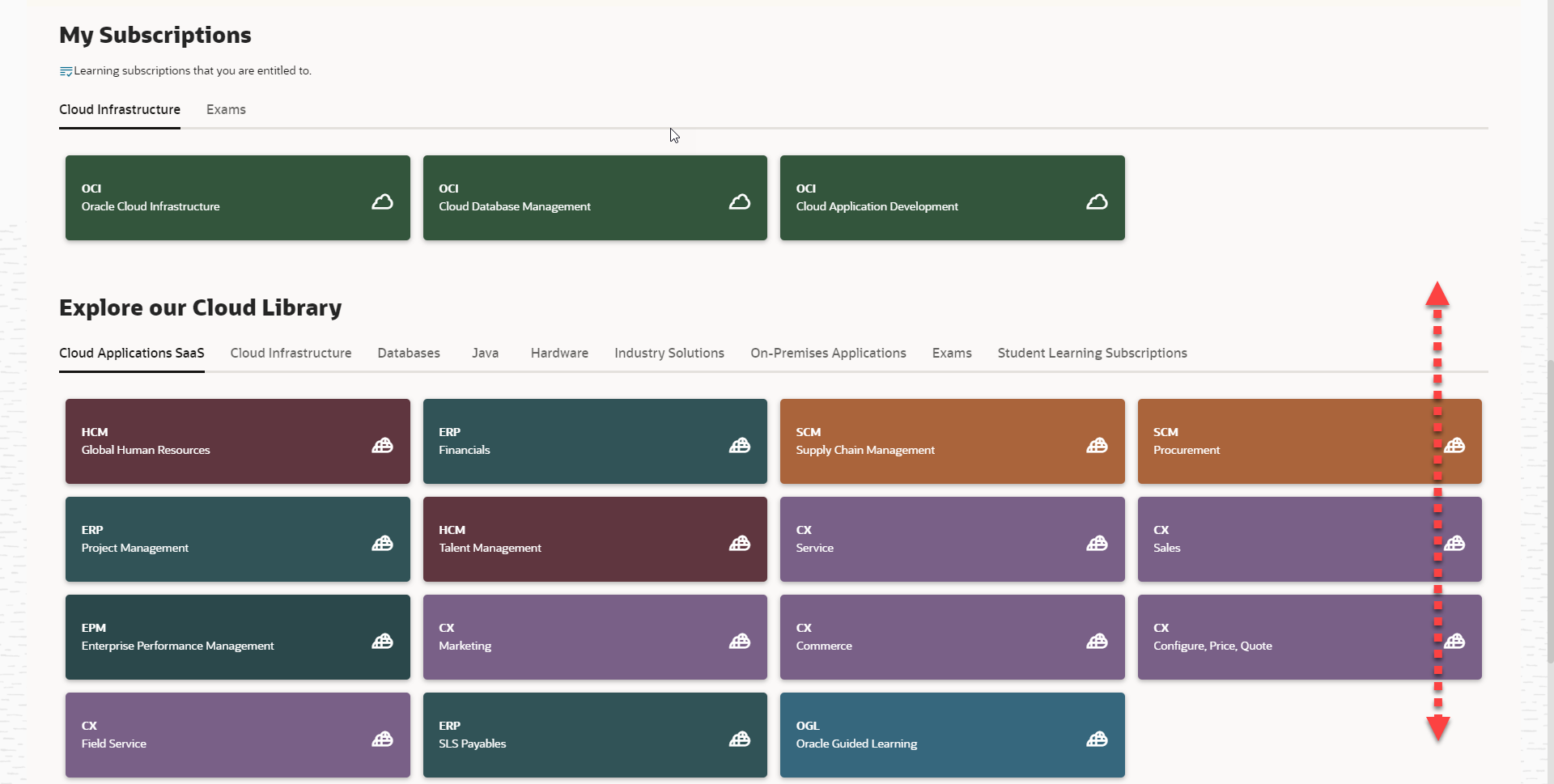Open the ERP Financials card
The height and width of the screenshot is (784, 1554).
click(x=595, y=441)
